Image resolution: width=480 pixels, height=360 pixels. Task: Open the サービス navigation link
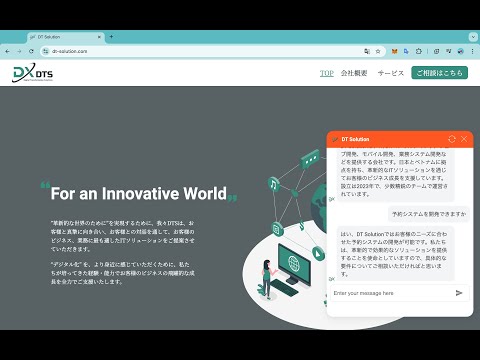391,73
